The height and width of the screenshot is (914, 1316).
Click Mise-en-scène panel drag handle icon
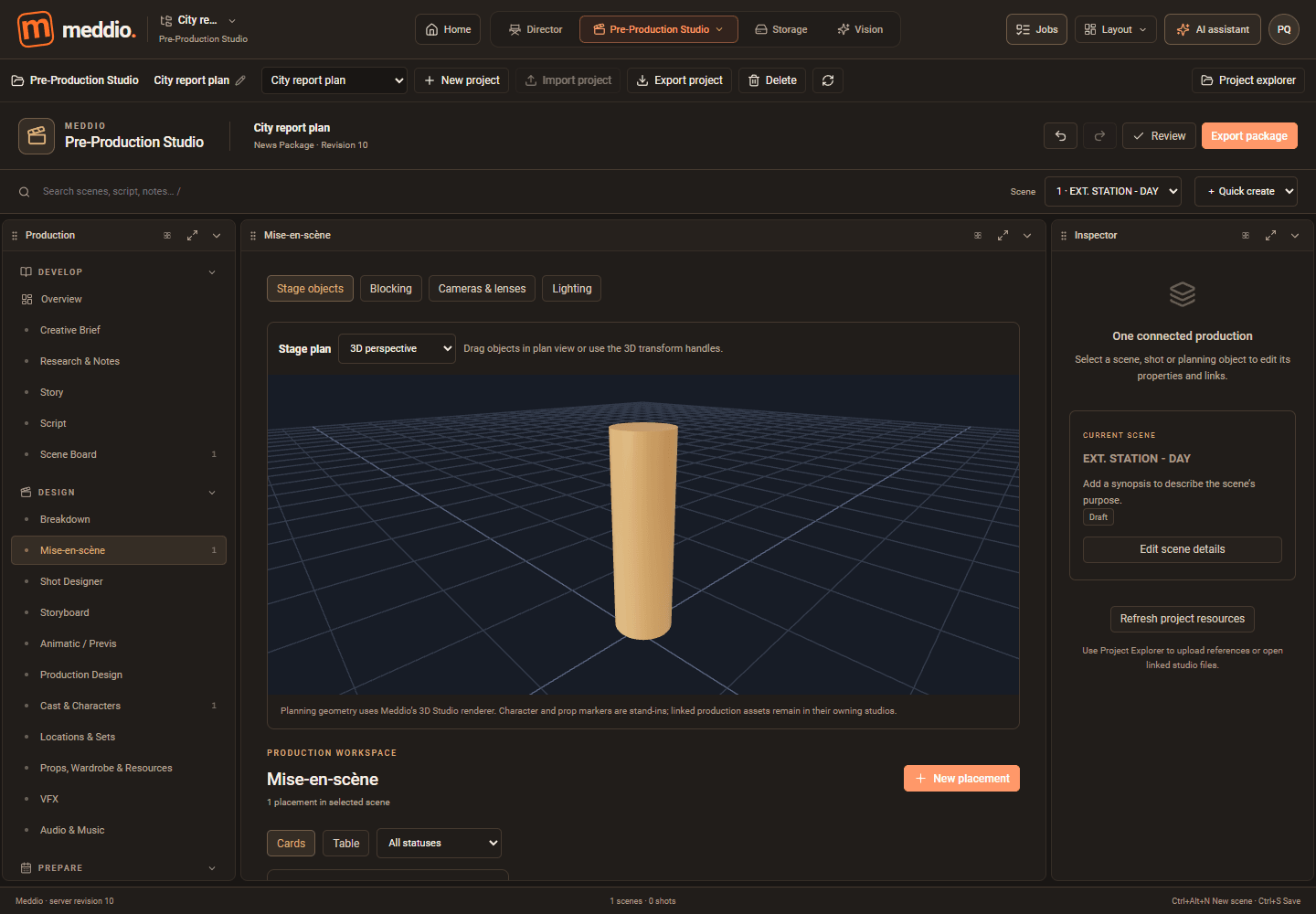click(253, 236)
